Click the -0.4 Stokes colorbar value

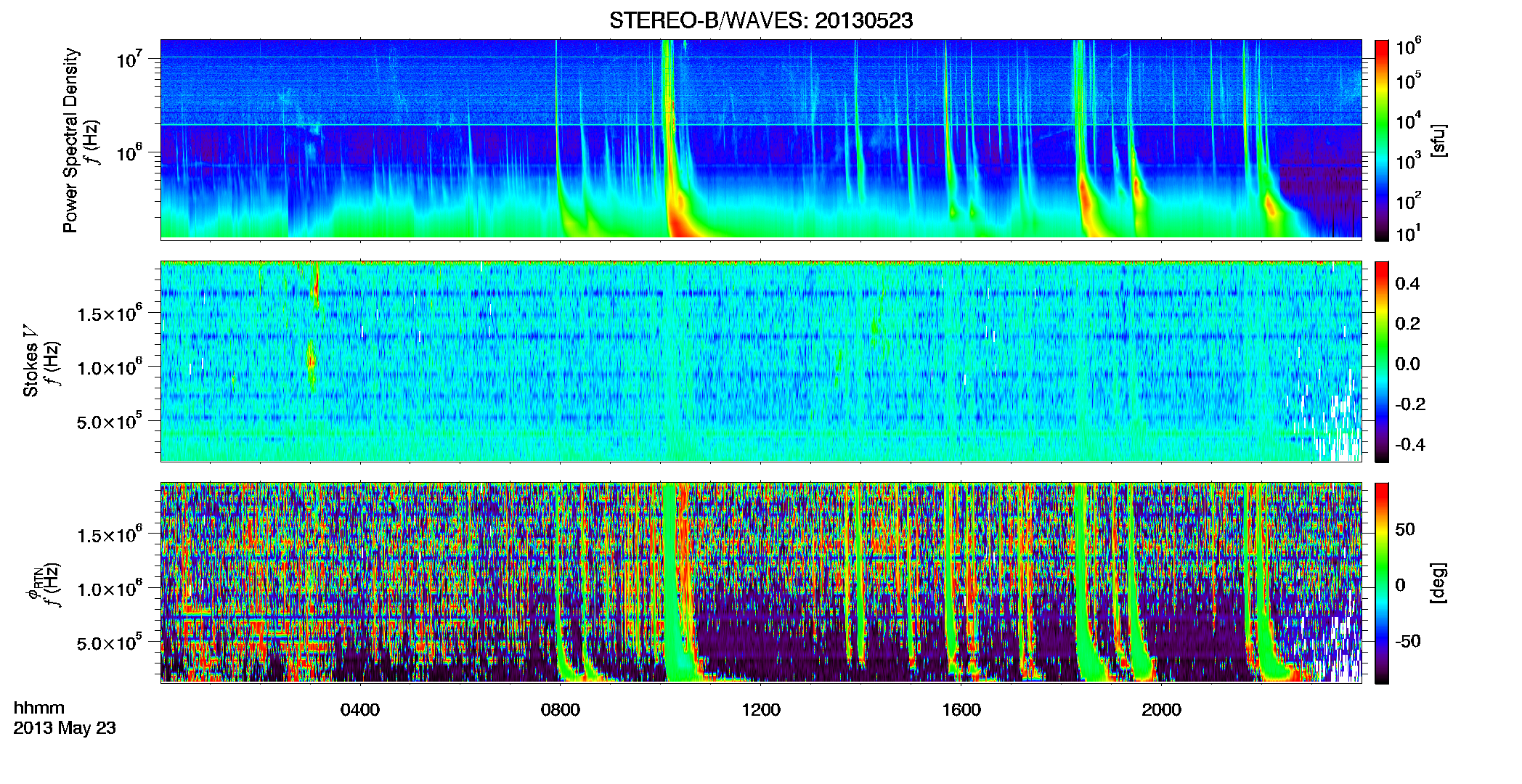point(1410,444)
